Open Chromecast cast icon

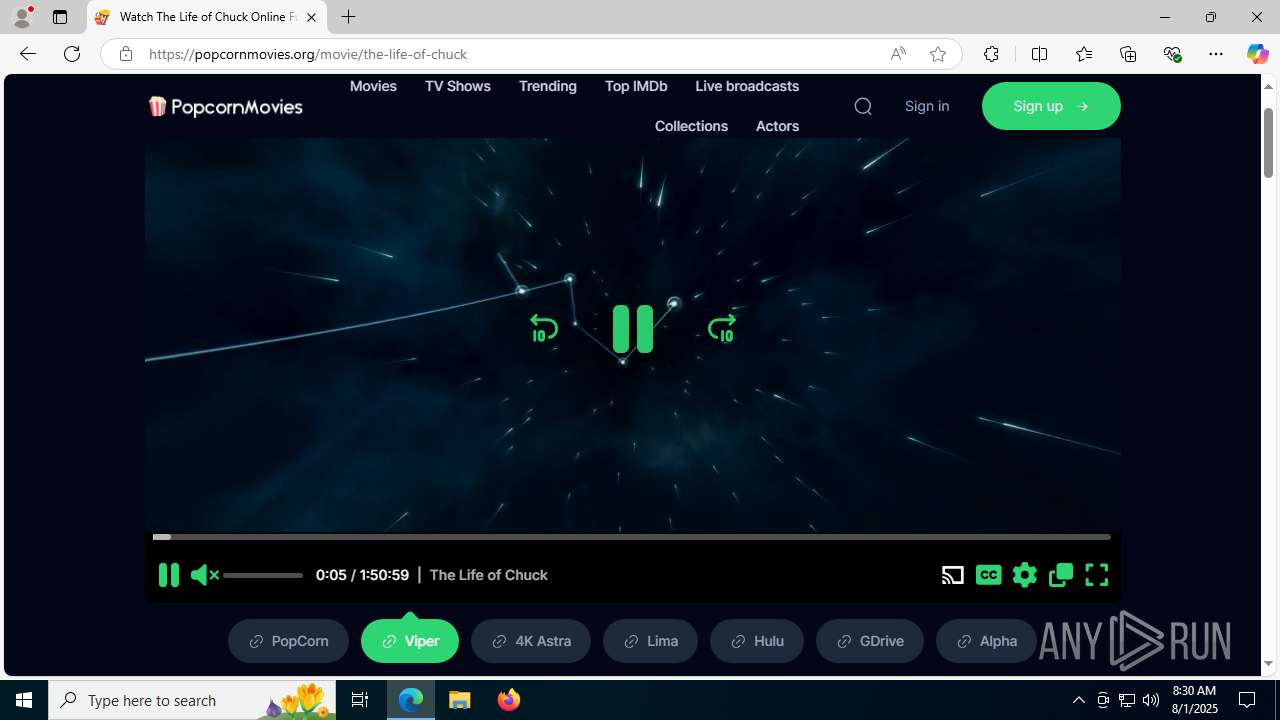(952, 575)
